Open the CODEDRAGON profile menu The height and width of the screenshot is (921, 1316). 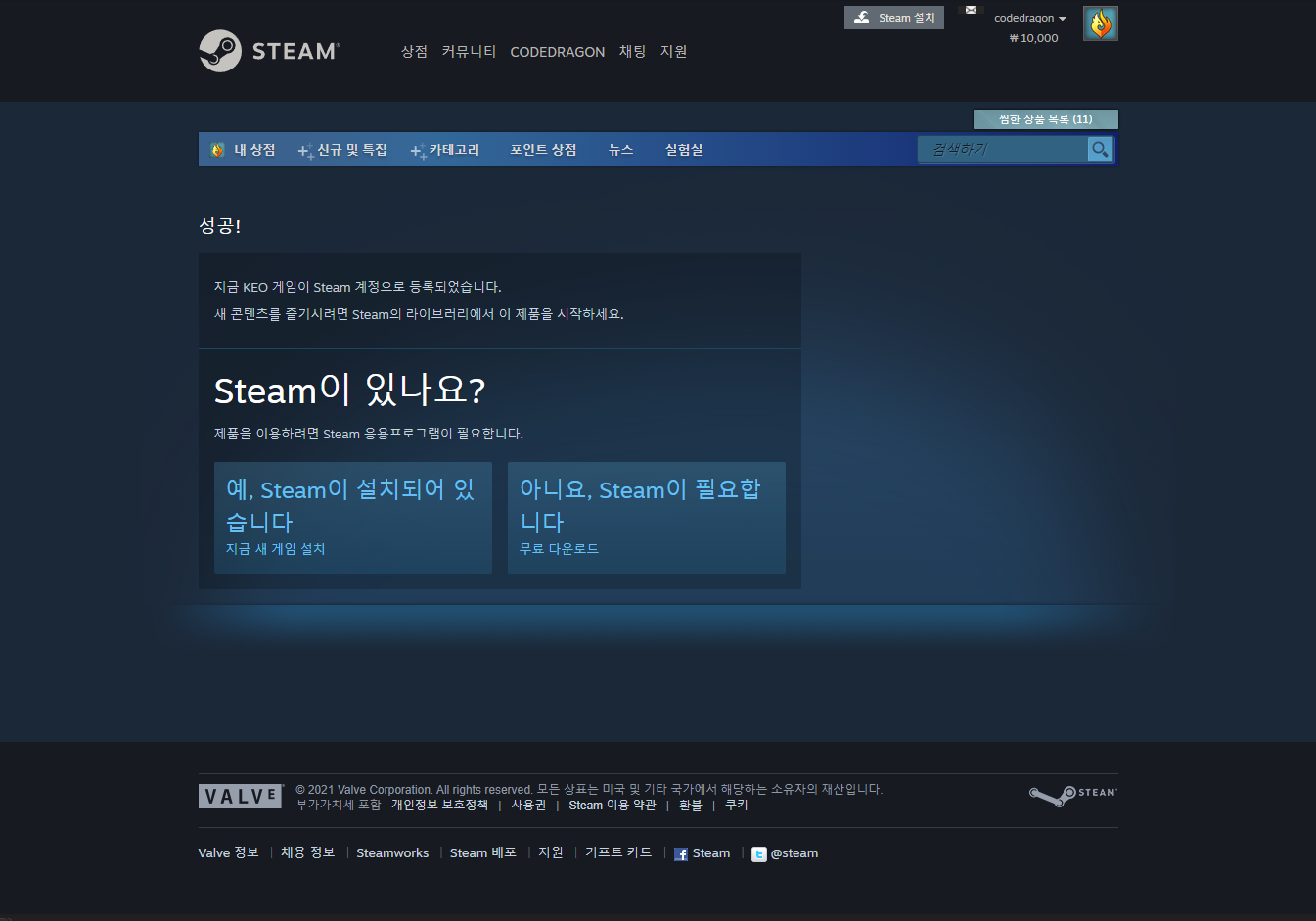point(558,52)
